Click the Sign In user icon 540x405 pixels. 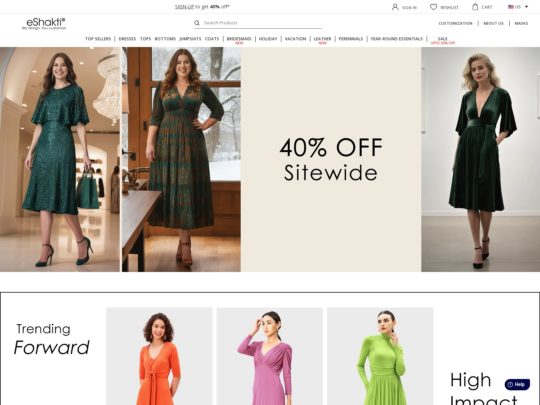tap(395, 7)
